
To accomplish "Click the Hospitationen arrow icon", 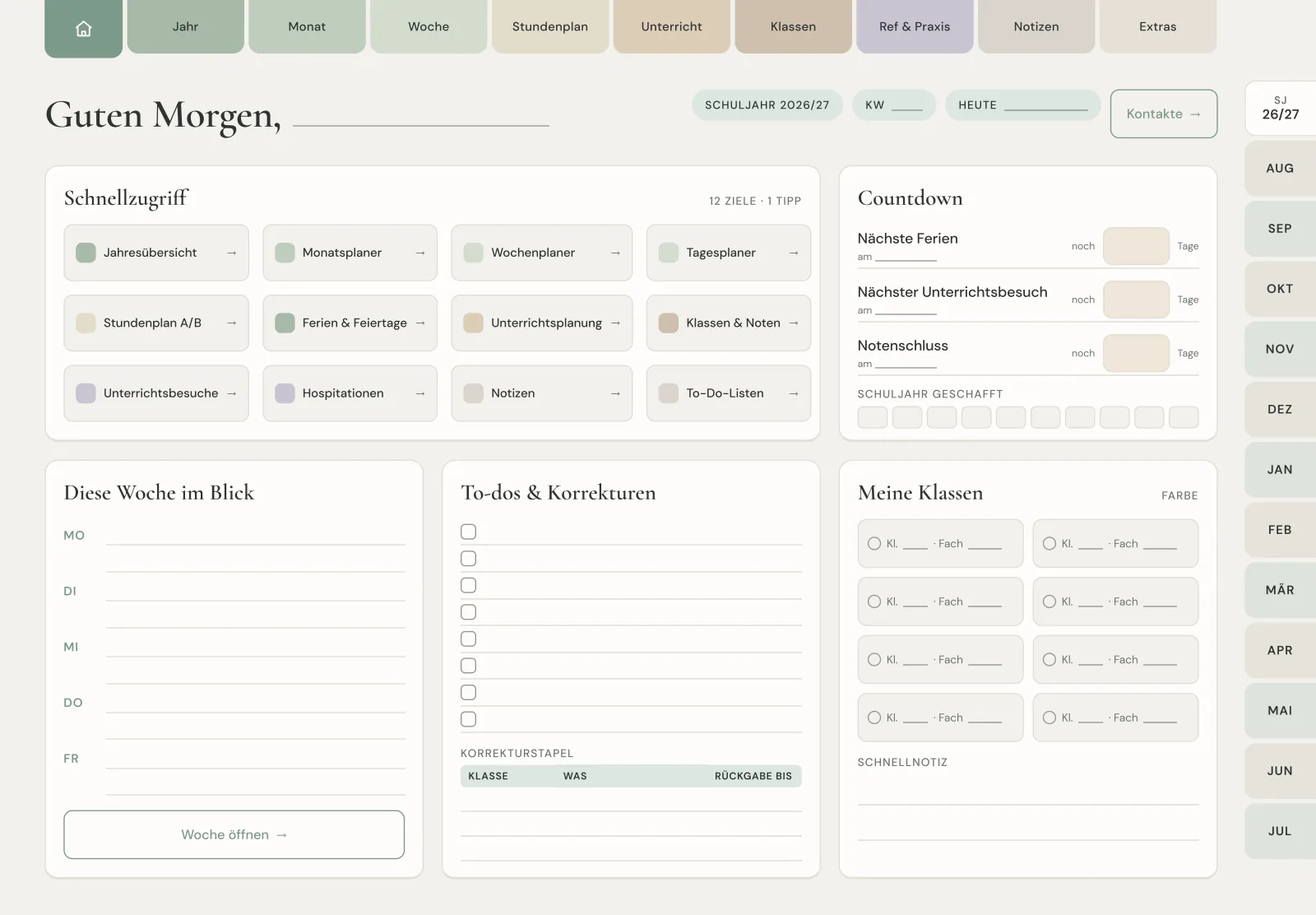I will [420, 393].
